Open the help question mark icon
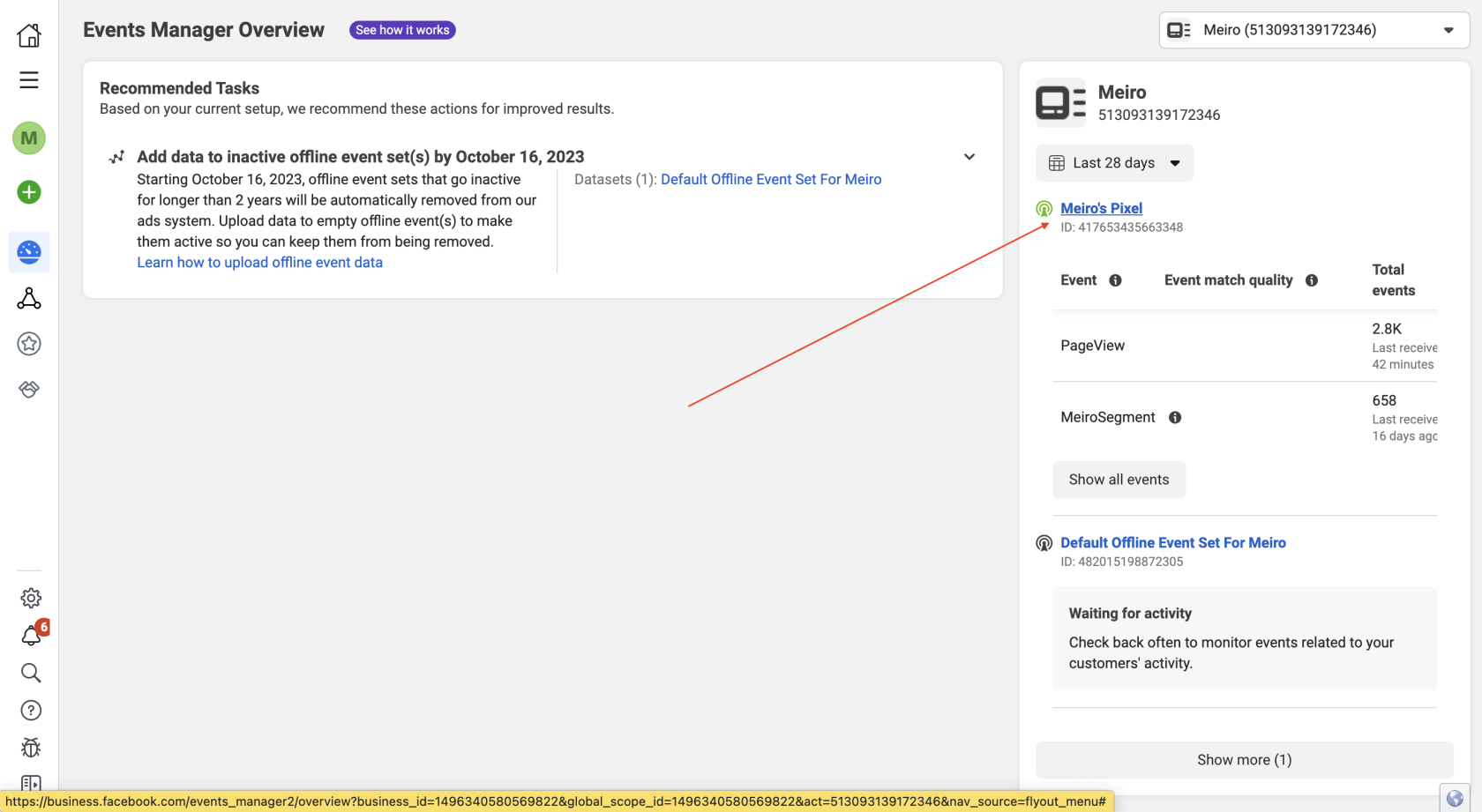 (31, 711)
